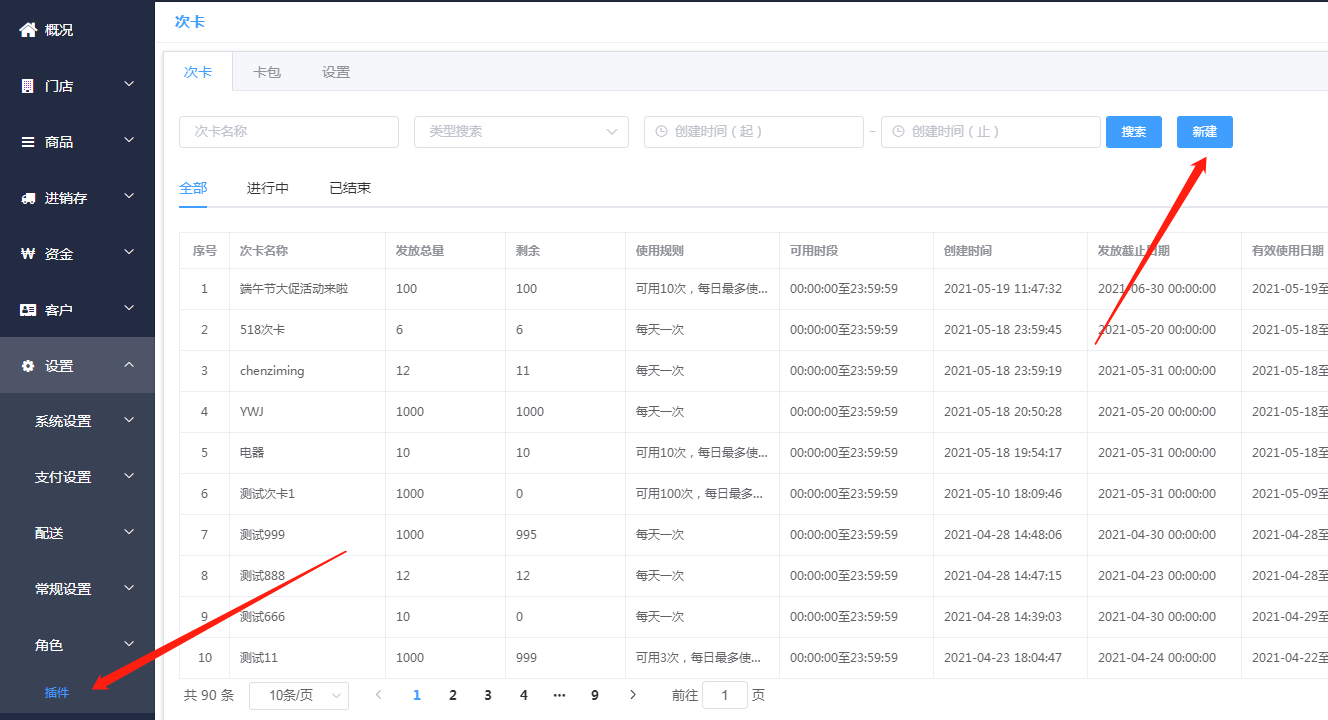1328x720 pixels.
Task: Click the gear icon beside 设置
Action: coord(28,366)
